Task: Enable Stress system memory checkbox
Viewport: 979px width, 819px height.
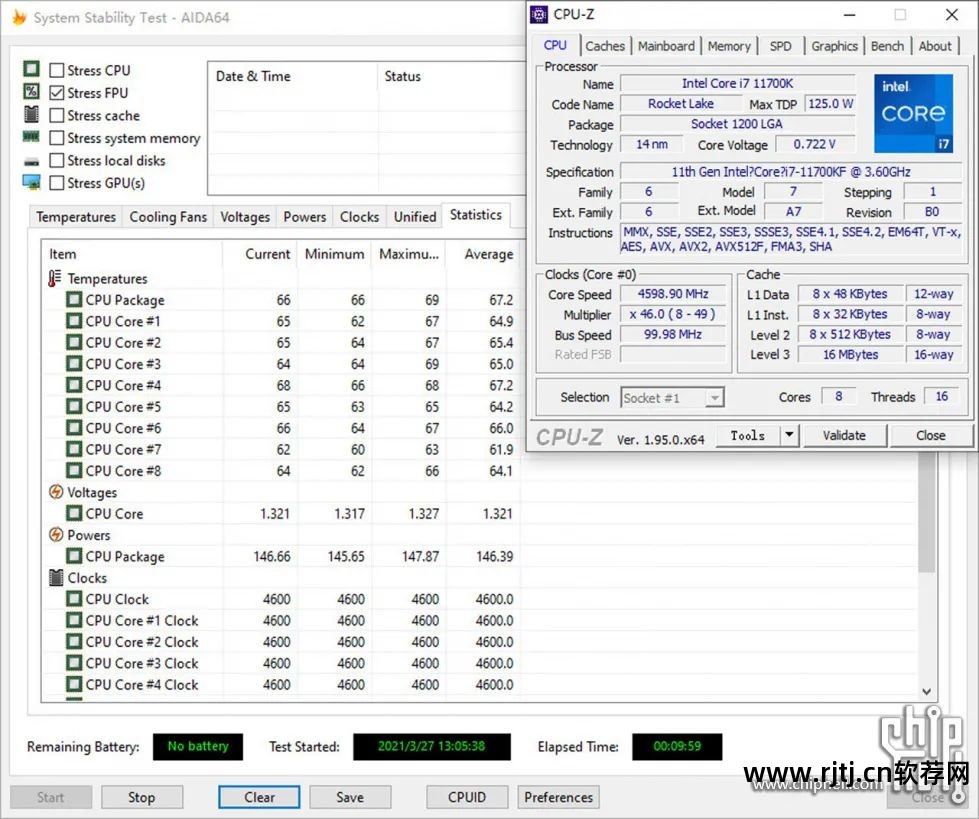Action: click(56, 137)
